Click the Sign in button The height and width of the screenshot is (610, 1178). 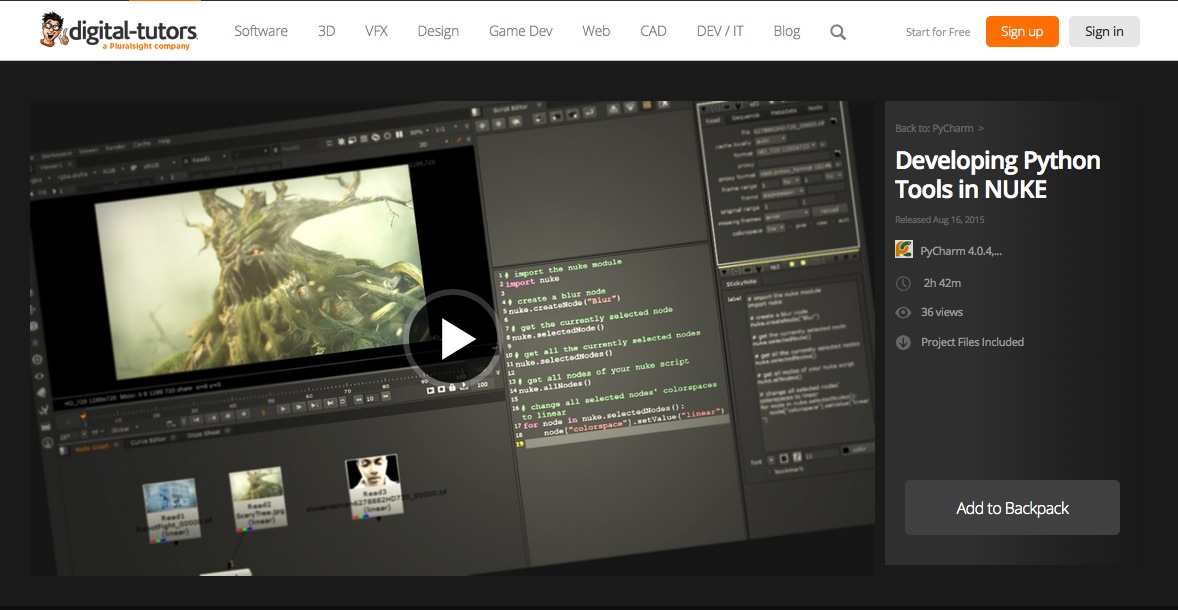pos(1104,32)
